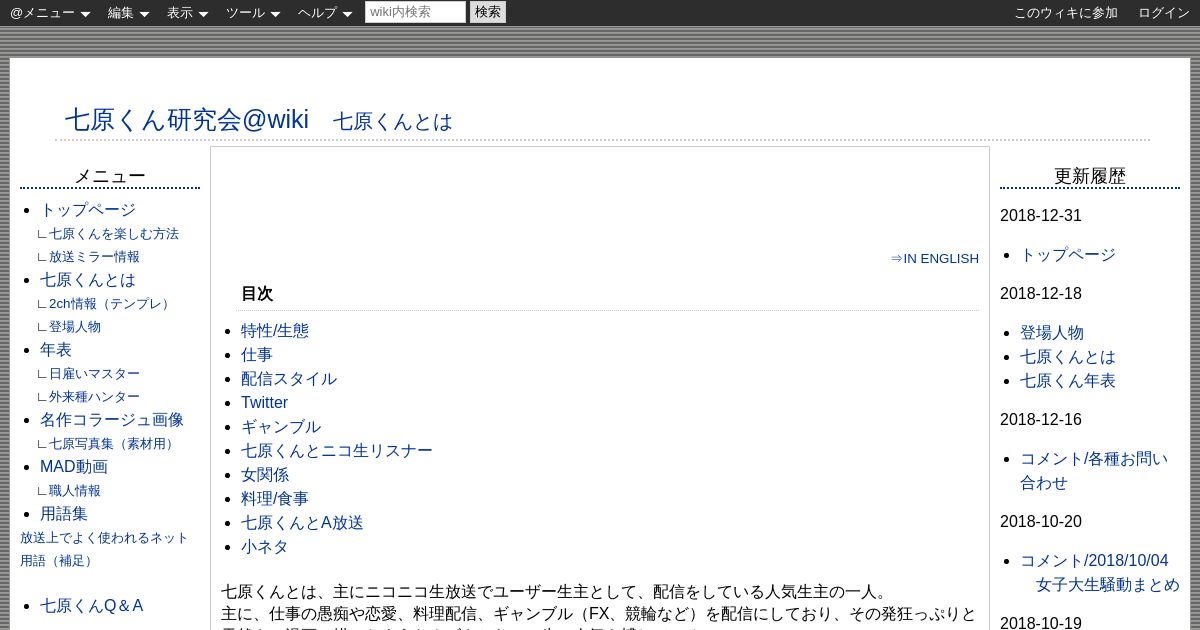Select the 2018-12-18 date text

pyautogui.click(x=1041, y=294)
